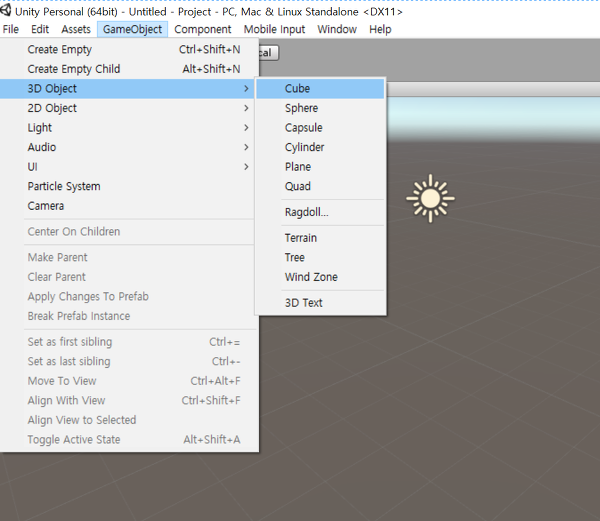Close the GameObject menu in the menu bar
This screenshot has width=600, height=521.
(x=132, y=29)
